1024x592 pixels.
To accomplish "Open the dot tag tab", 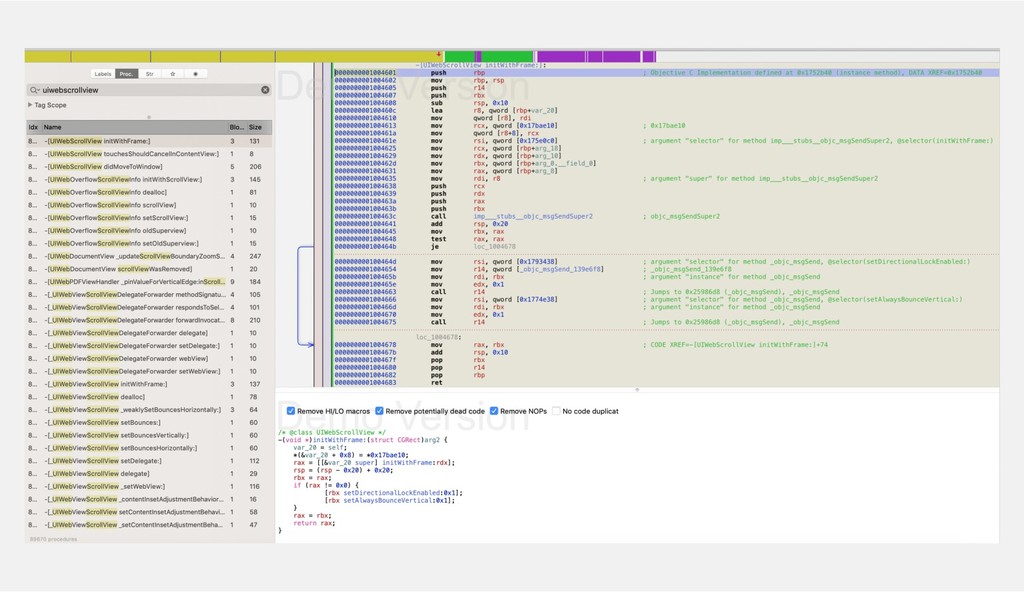I will 195,74.
